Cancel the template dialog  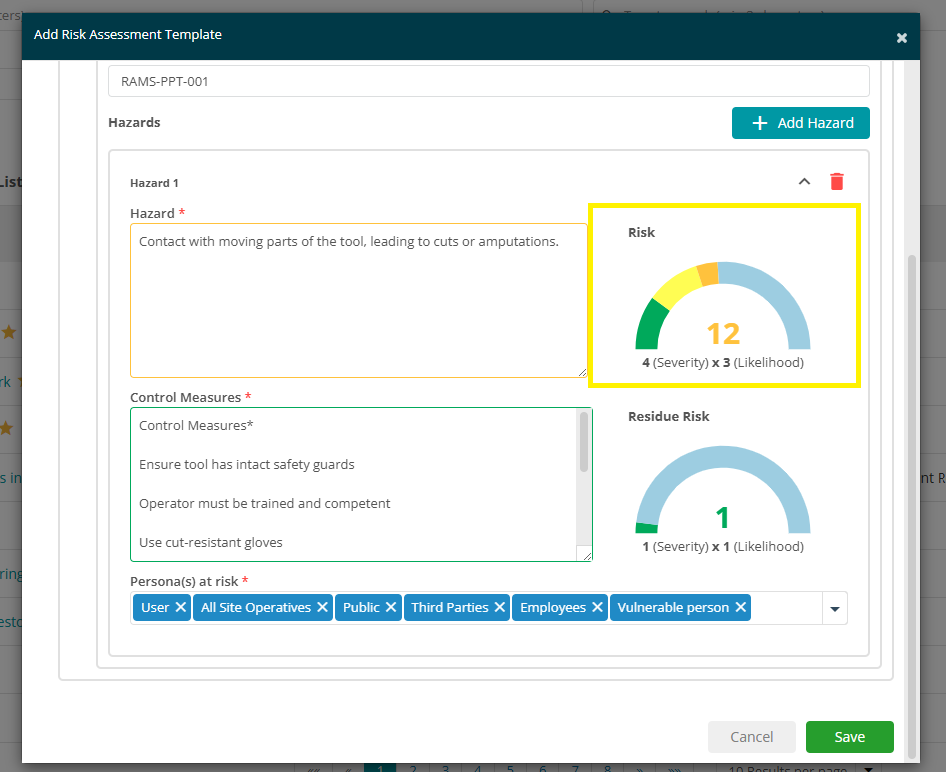click(752, 737)
